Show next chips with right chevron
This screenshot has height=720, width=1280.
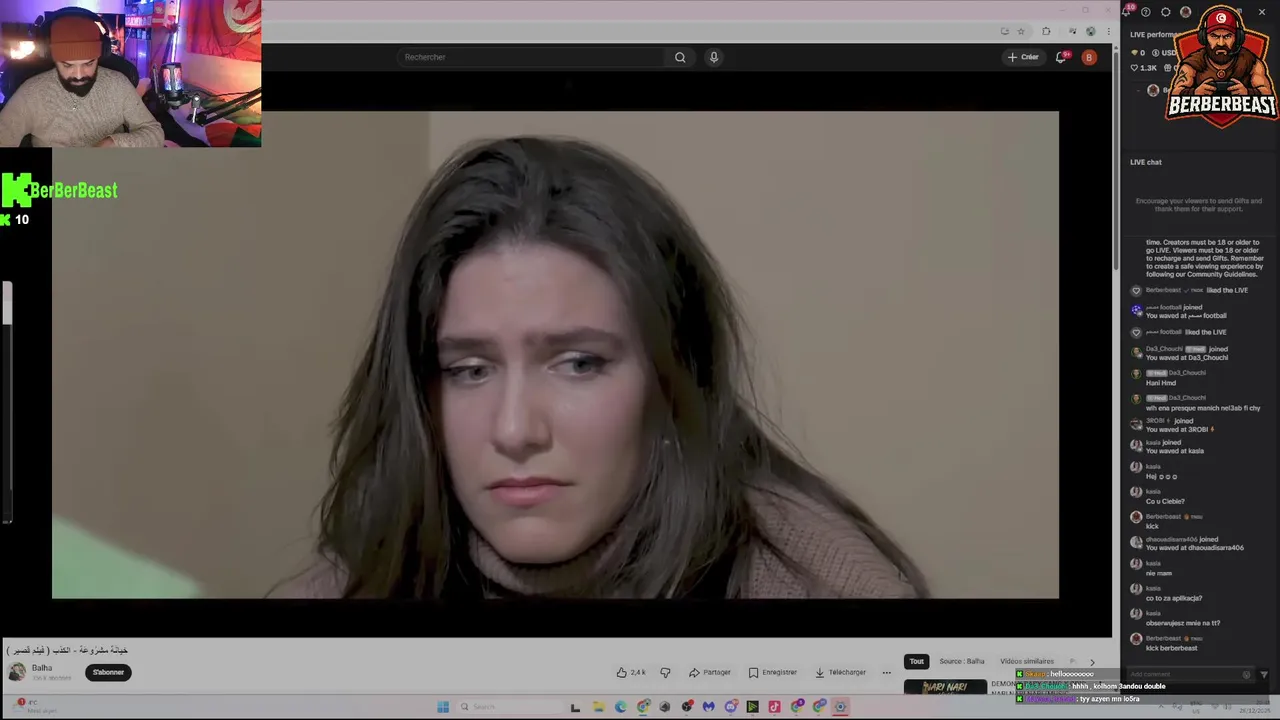tap(1092, 661)
